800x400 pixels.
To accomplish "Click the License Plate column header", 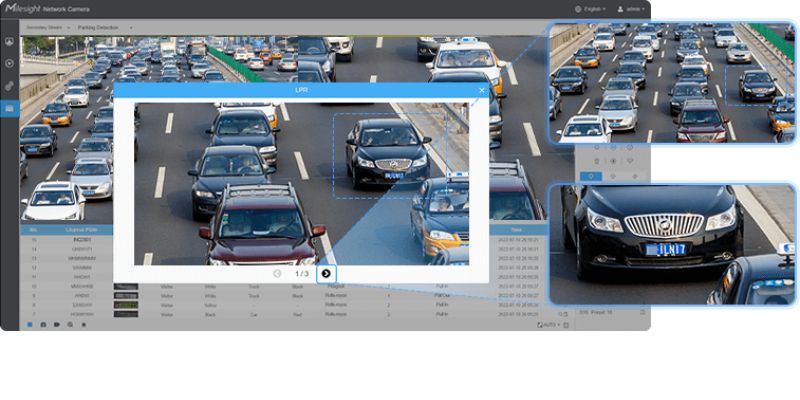I will pyautogui.click(x=82, y=231).
